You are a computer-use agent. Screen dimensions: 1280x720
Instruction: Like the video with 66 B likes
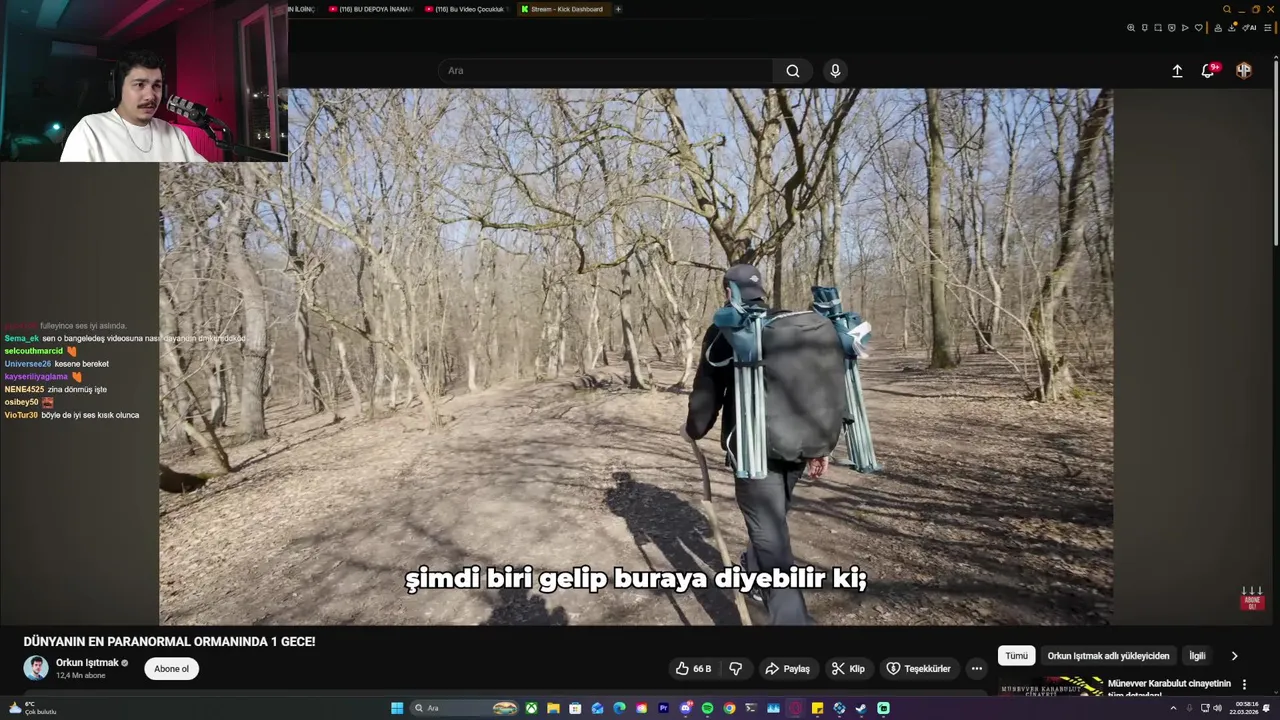(693, 669)
